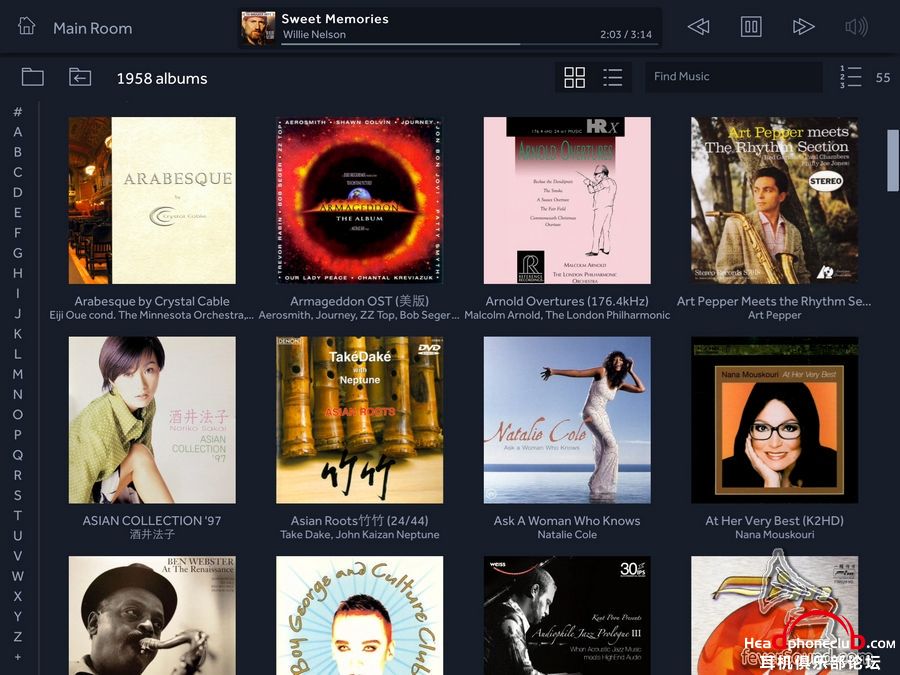Open the Audiophile Jazz Prologue III cover
Image resolution: width=900 pixels, height=675 pixels.
567,615
